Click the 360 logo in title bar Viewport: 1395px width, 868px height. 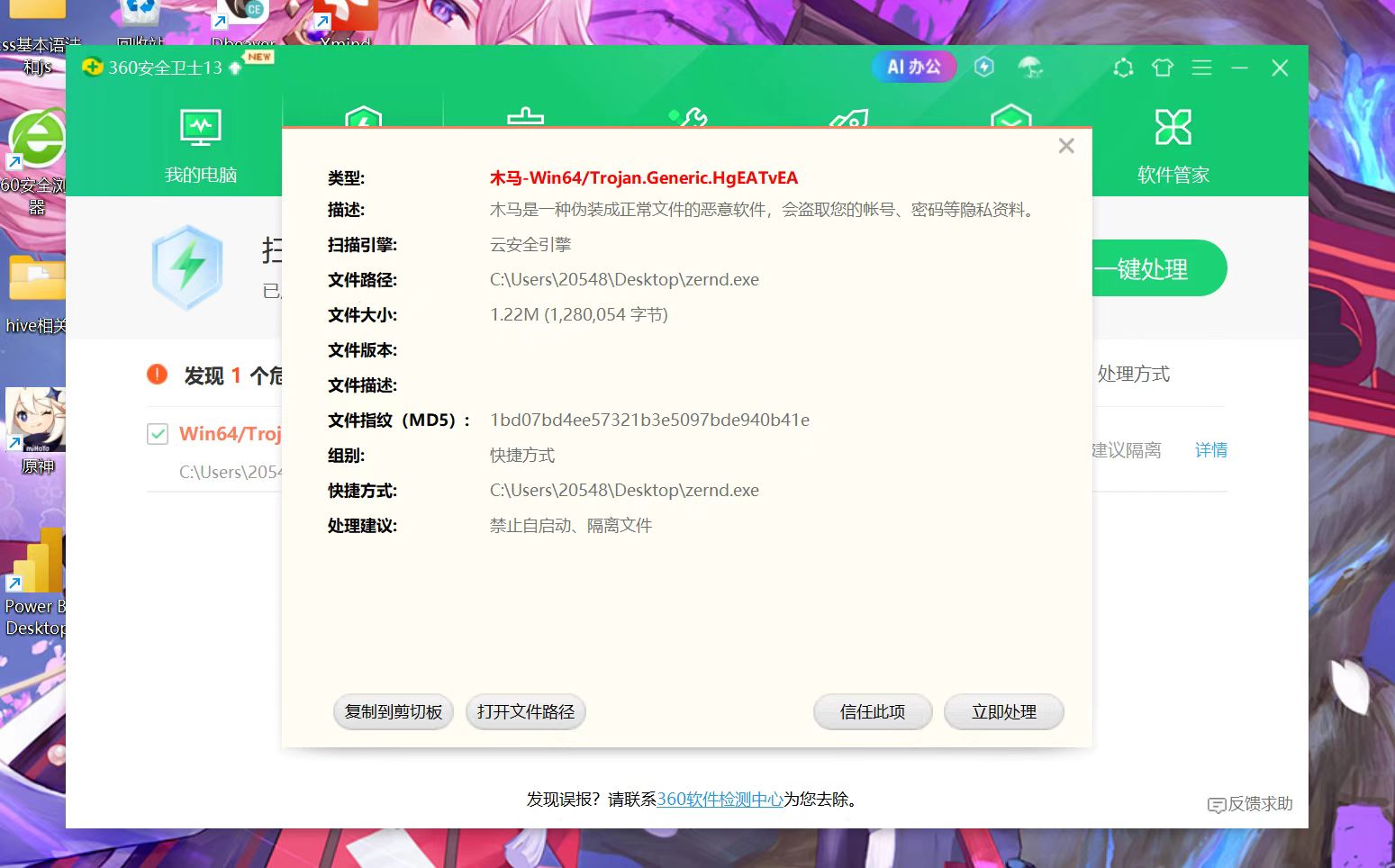(x=92, y=68)
